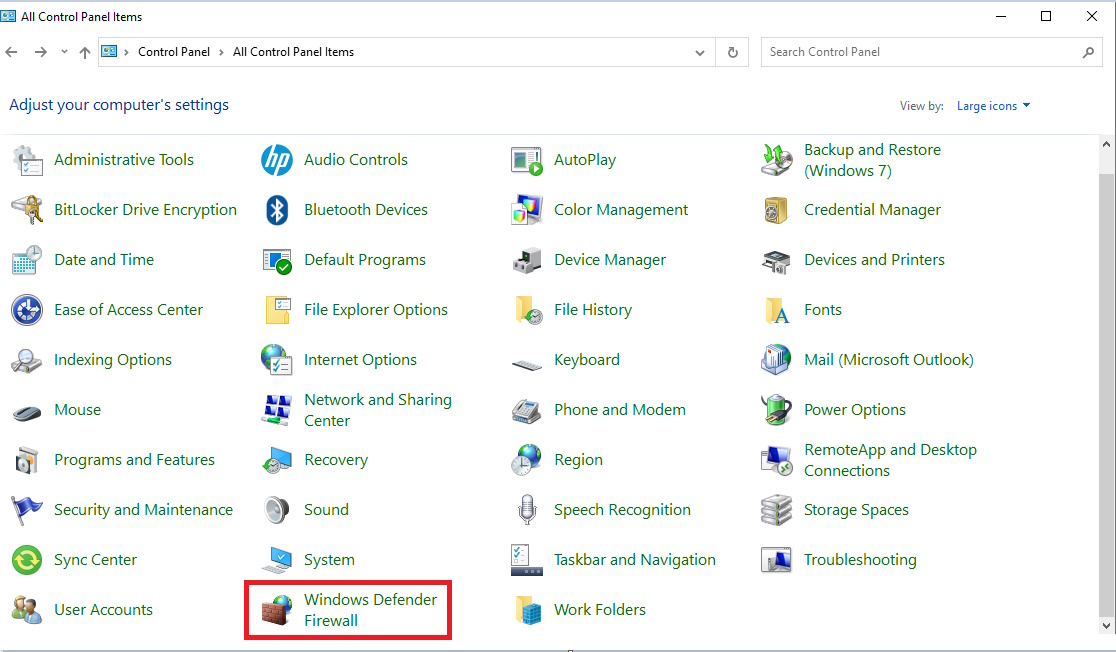
Task: Open the View by Large icons dropdown
Action: click(993, 106)
